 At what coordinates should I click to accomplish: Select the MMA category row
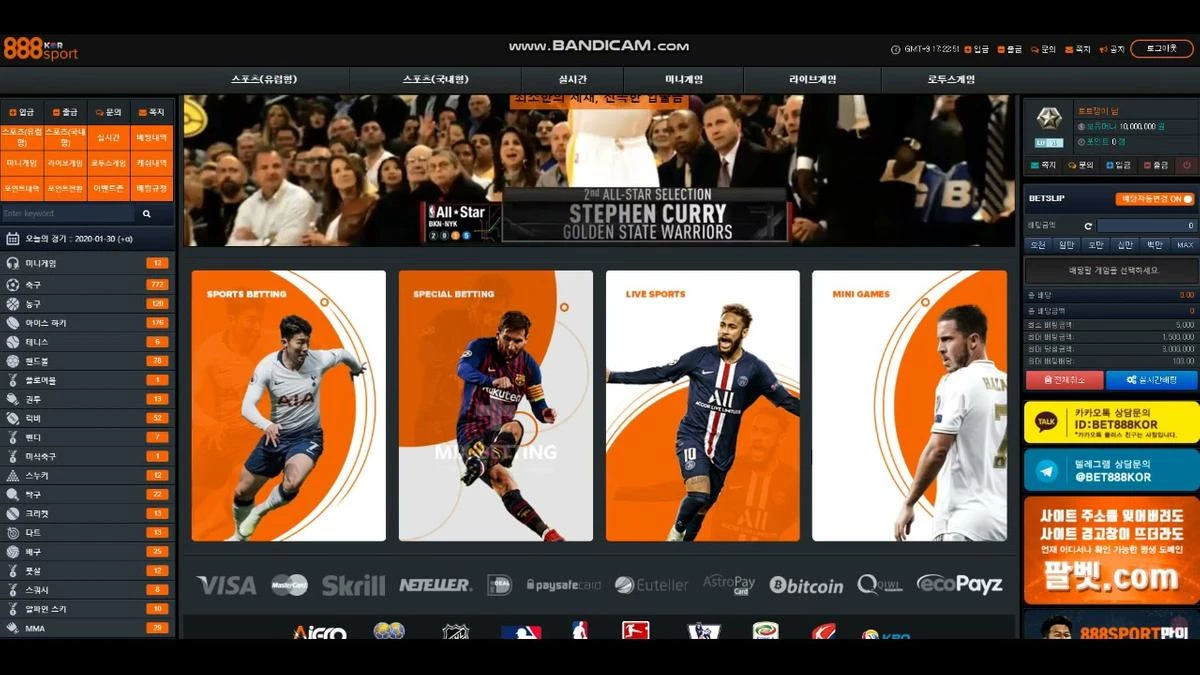point(88,628)
